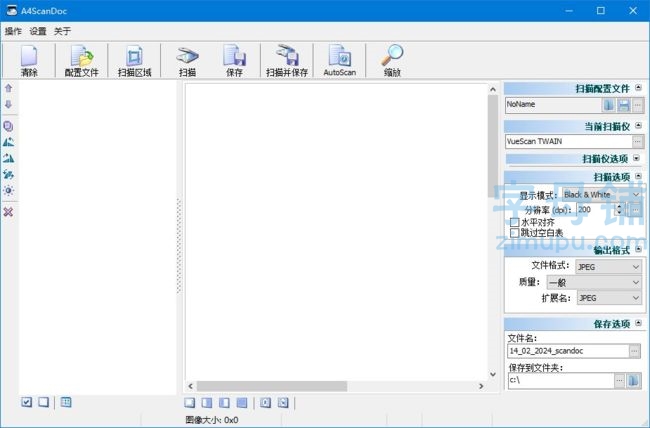This screenshot has width=650, height=428.
Task: Click the flip horizontal icon in left sidebar
Action: click(8, 142)
